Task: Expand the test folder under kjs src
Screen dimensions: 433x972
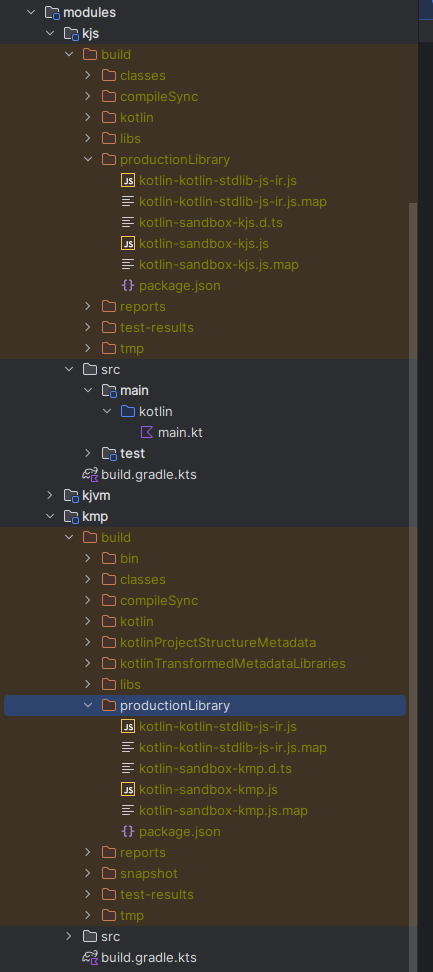Action: click(x=88, y=454)
